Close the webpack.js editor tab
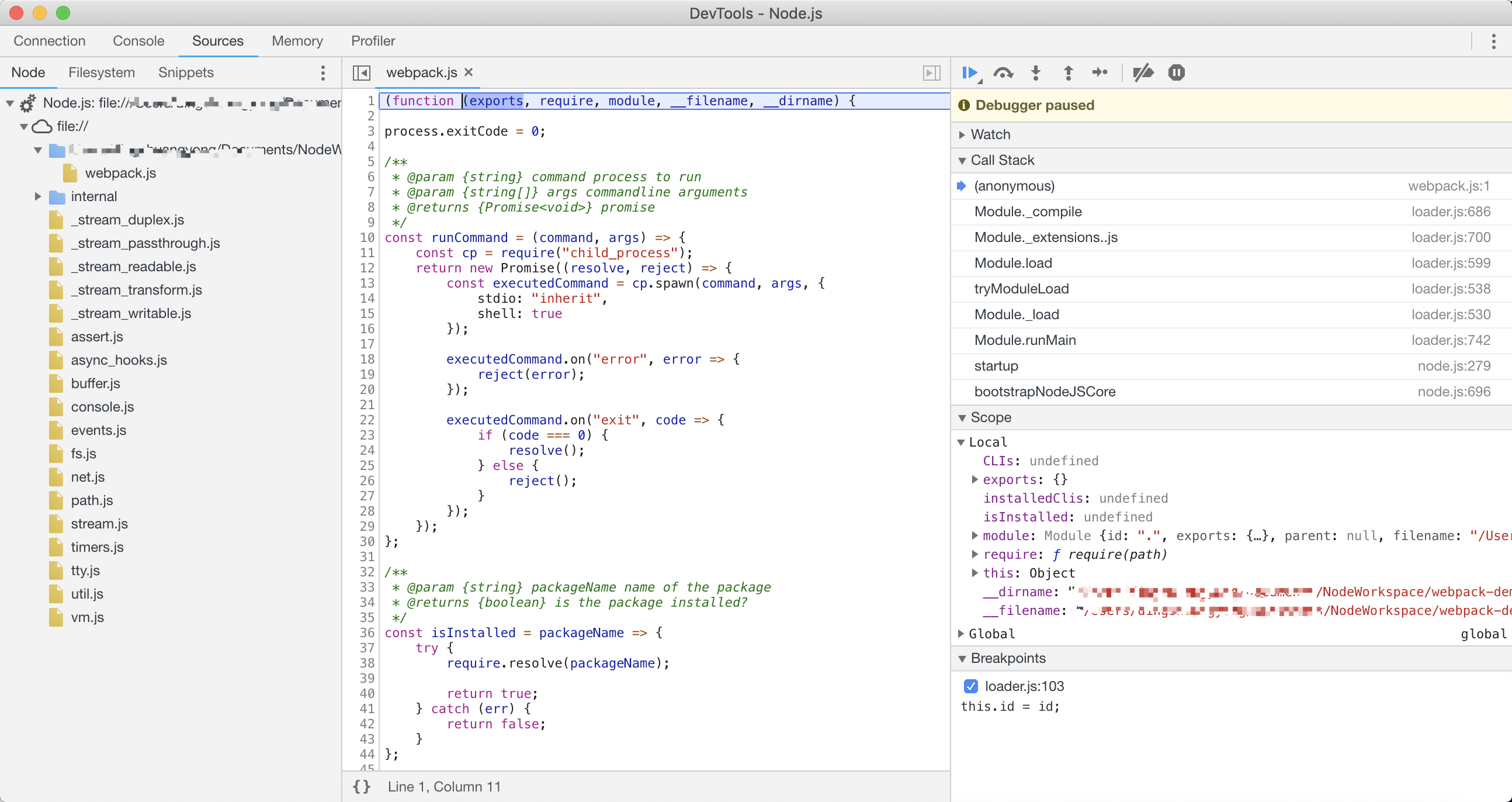1512x802 pixels. point(469,72)
